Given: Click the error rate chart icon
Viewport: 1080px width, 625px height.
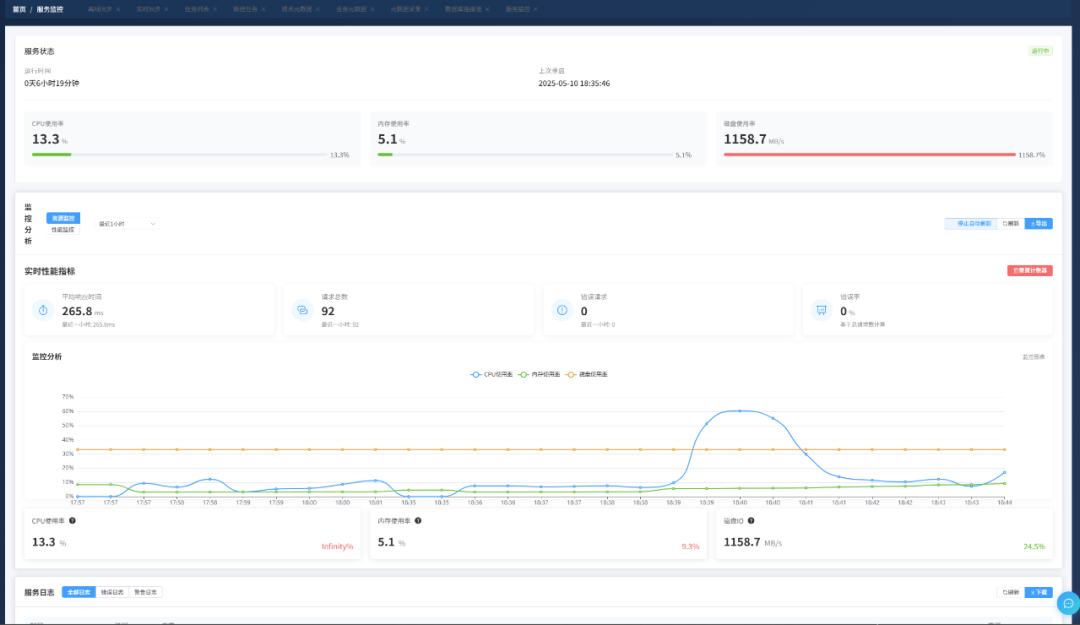Looking at the screenshot, I should tap(821, 310).
